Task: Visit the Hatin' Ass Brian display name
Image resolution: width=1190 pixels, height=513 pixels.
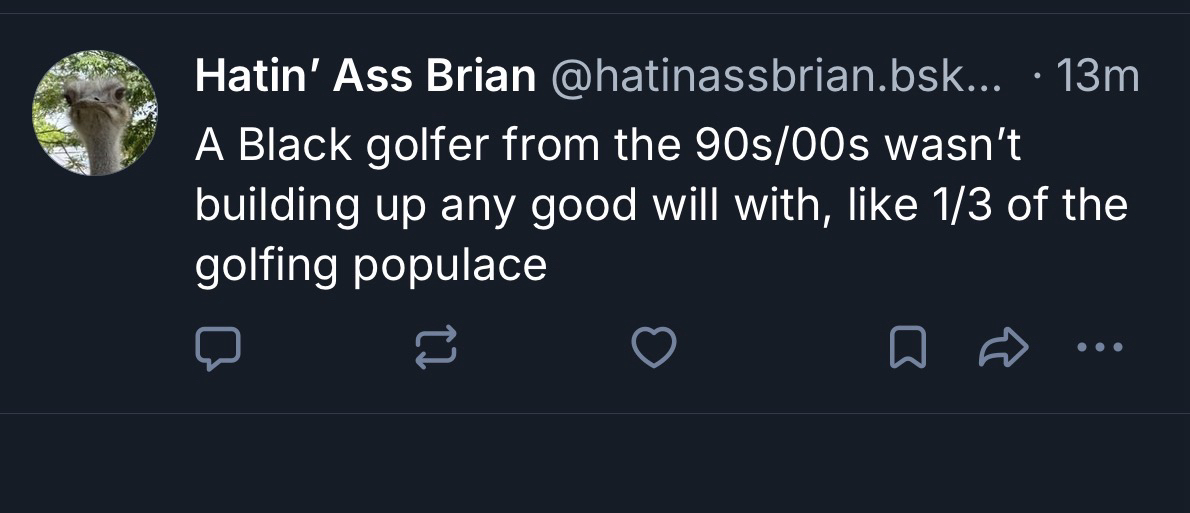Action: coord(365,77)
